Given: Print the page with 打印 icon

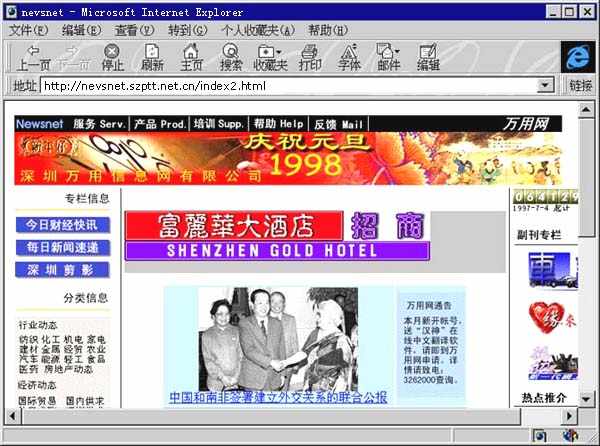Looking at the screenshot, I should pos(310,57).
